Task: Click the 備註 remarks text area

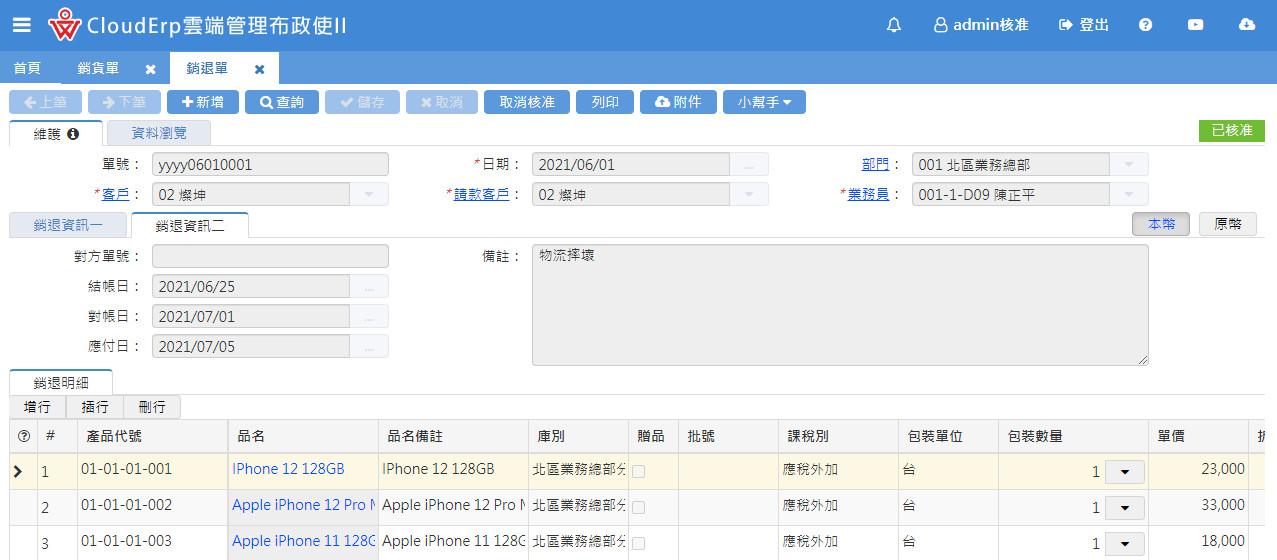Action: (840, 305)
